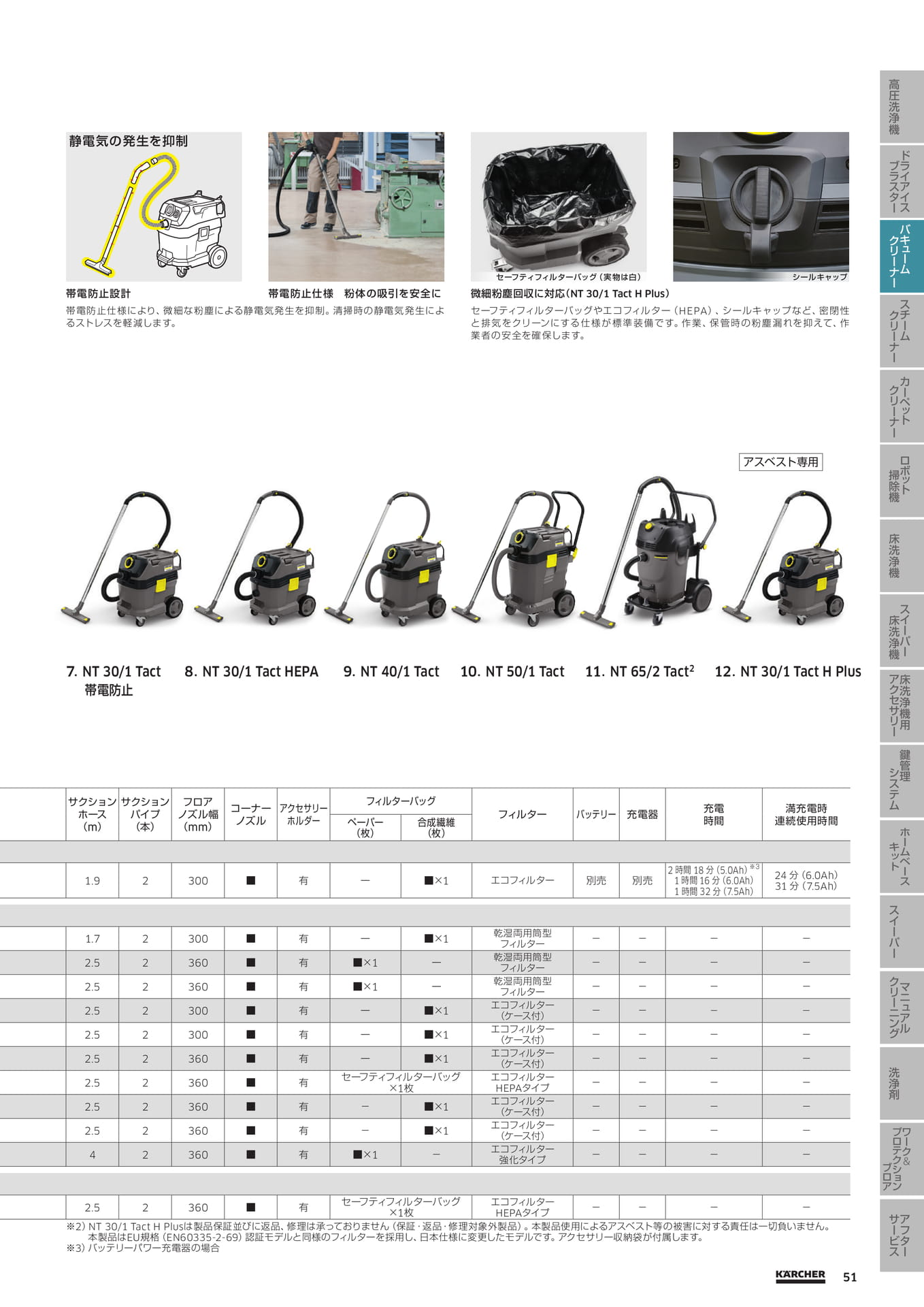Select the NT 65/2 Tact² product image

[x=647, y=551]
